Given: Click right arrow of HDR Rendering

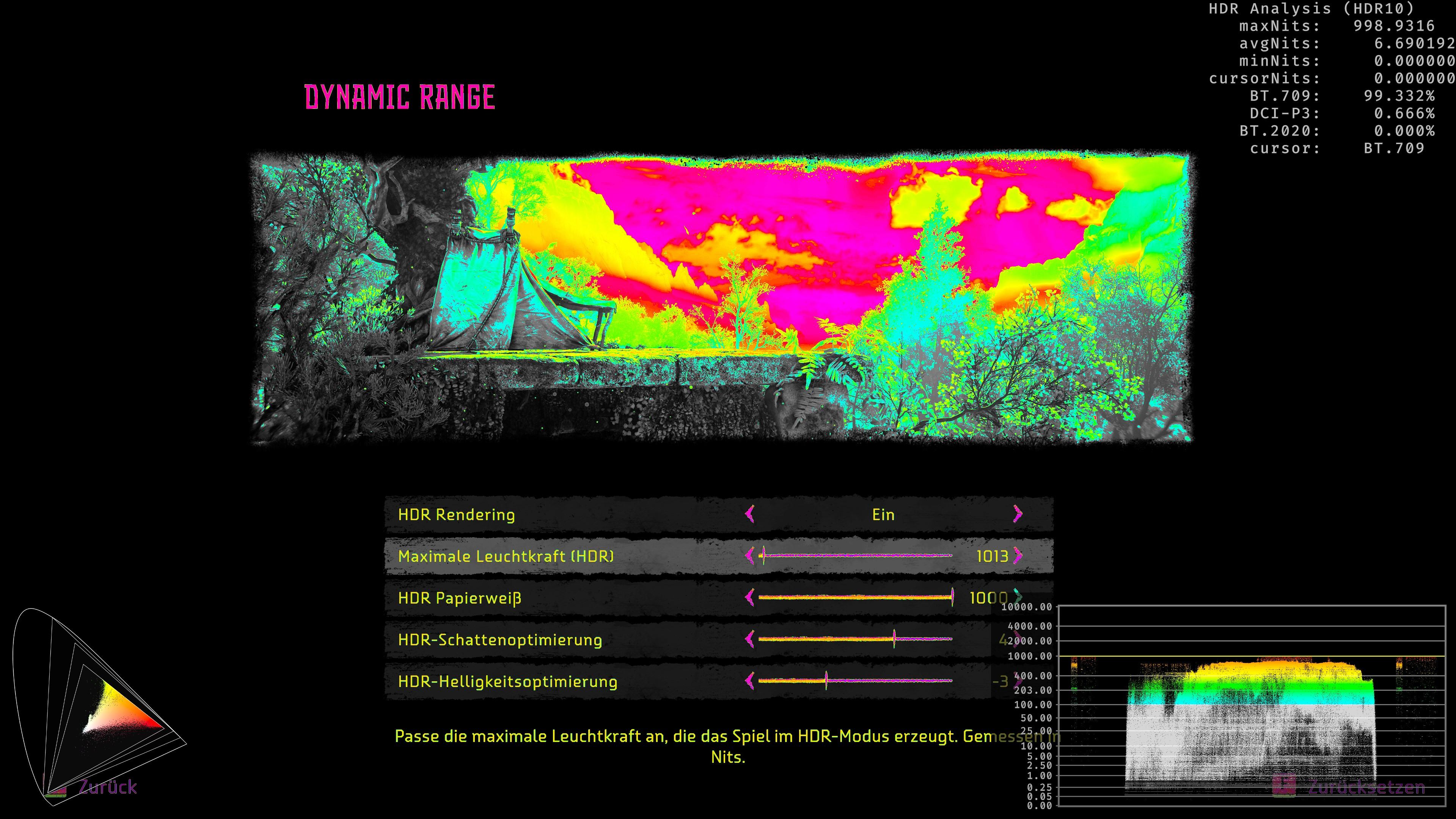Looking at the screenshot, I should click(1018, 514).
